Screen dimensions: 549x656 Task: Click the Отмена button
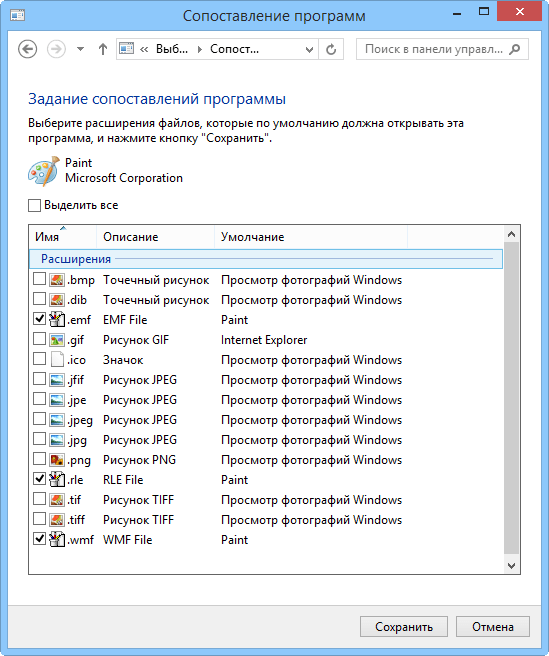point(493,627)
